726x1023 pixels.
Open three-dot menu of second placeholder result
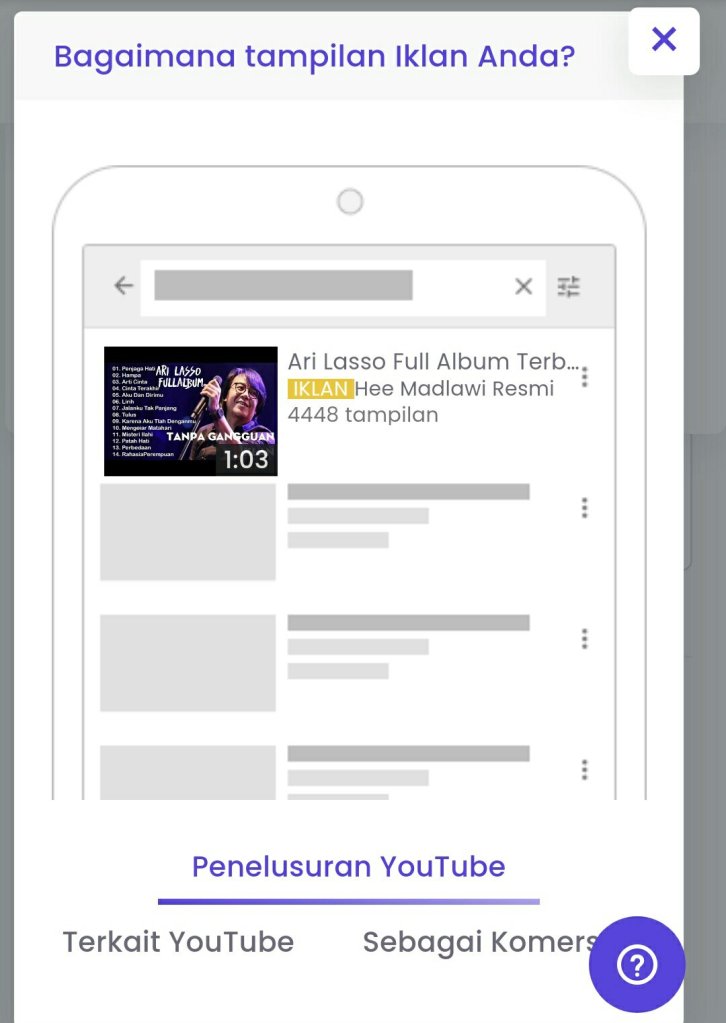tap(584, 639)
